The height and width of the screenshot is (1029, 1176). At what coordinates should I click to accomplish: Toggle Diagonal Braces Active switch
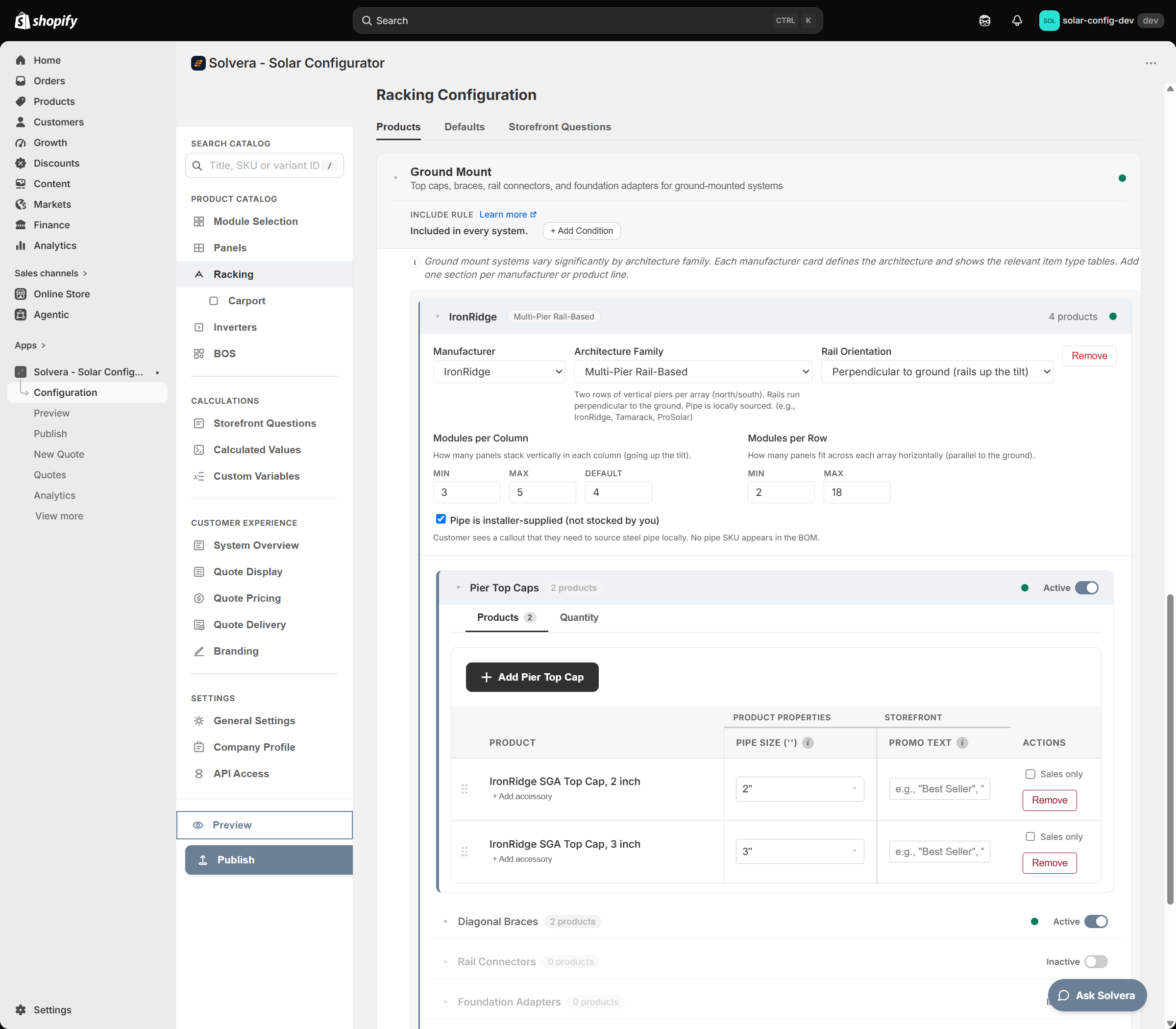[x=1096, y=921]
